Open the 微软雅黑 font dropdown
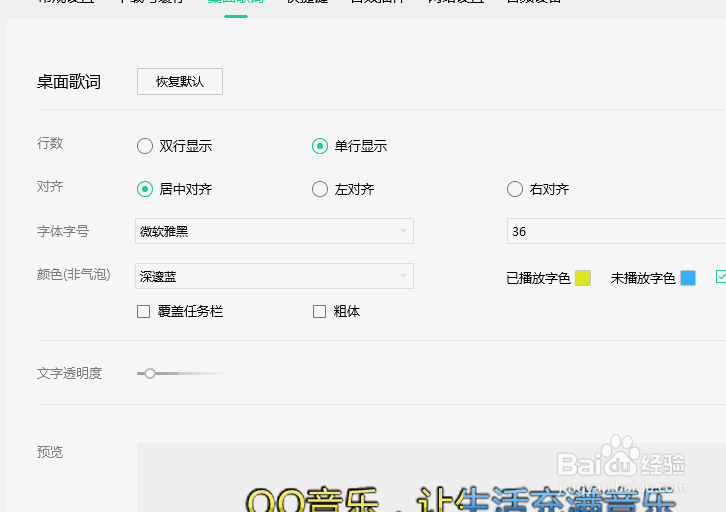This screenshot has height=512, width=726. (274, 231)
